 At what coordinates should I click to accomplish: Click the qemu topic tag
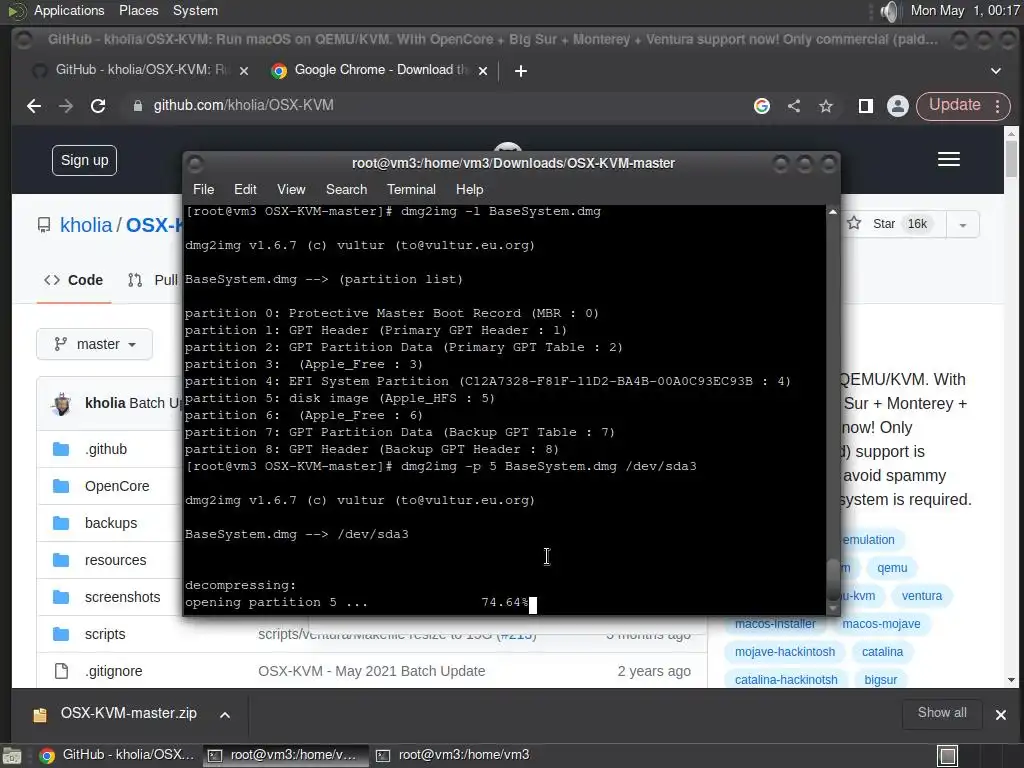(x=892, y=568)
